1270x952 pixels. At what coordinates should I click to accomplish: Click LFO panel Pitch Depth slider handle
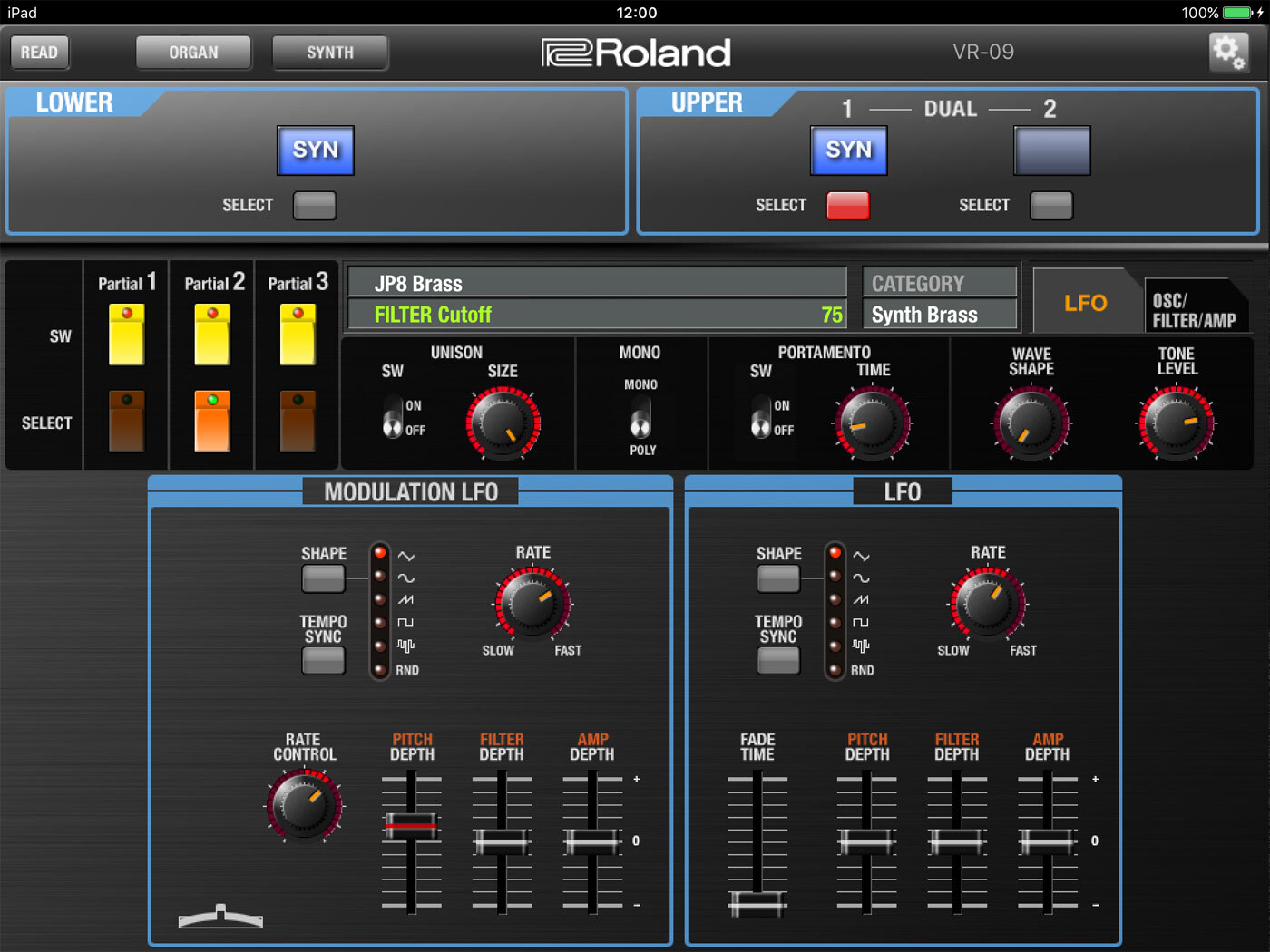pyautogui.click(x=866, y=842)
